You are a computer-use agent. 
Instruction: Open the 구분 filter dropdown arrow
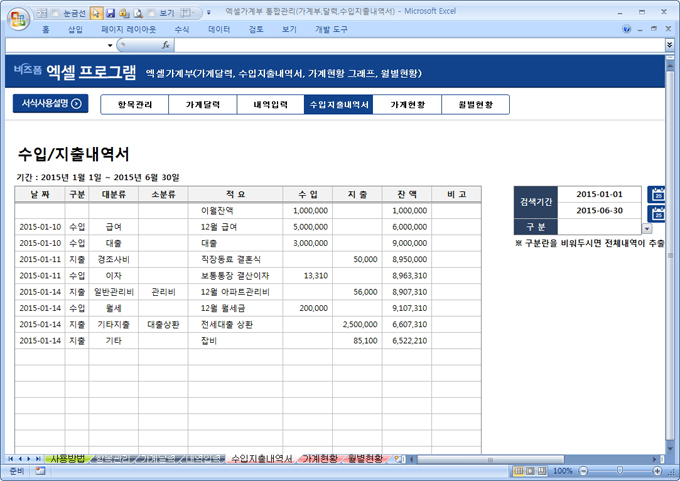pos(647,229)
